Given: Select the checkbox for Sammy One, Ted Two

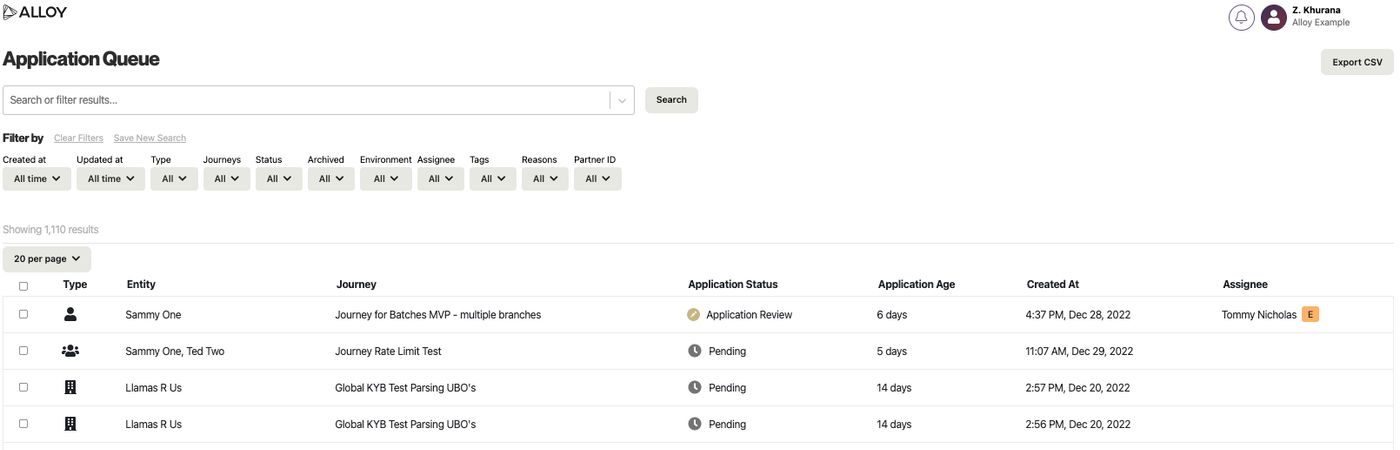Looking at the screenshot, I should pyautogui.click(x=24, y=351).
